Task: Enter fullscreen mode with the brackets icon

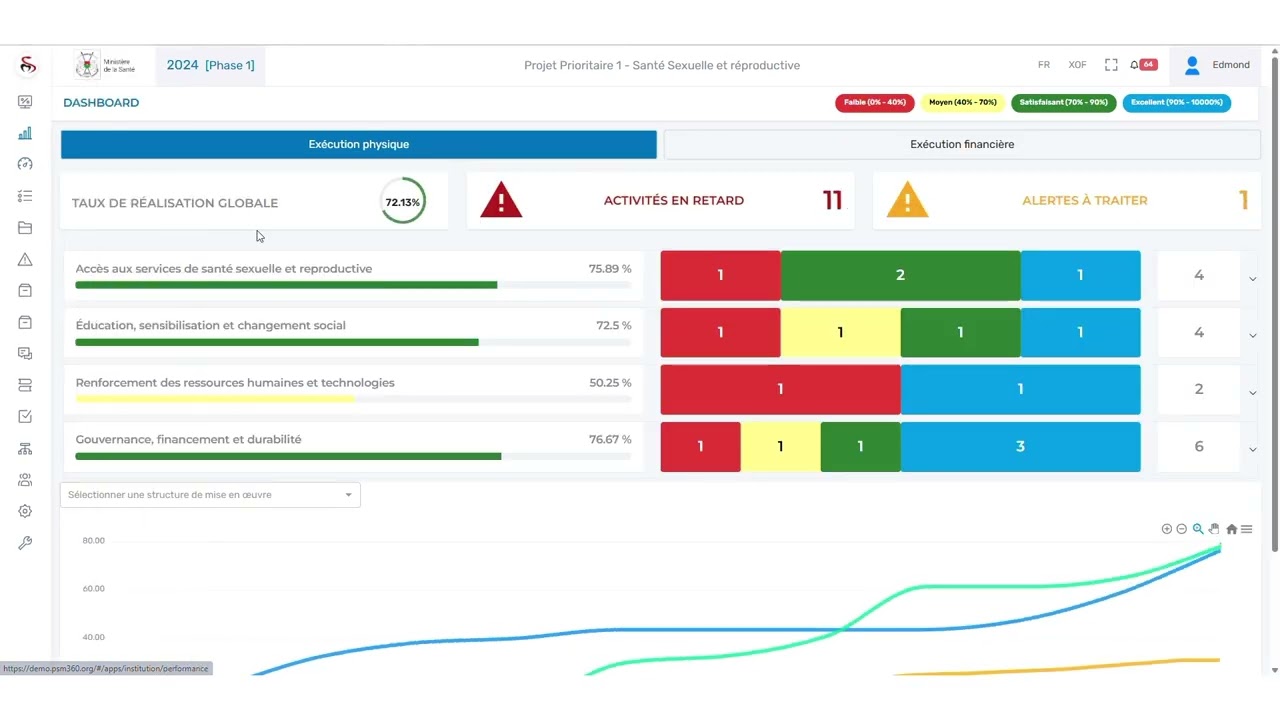Action: point(1111,65)
